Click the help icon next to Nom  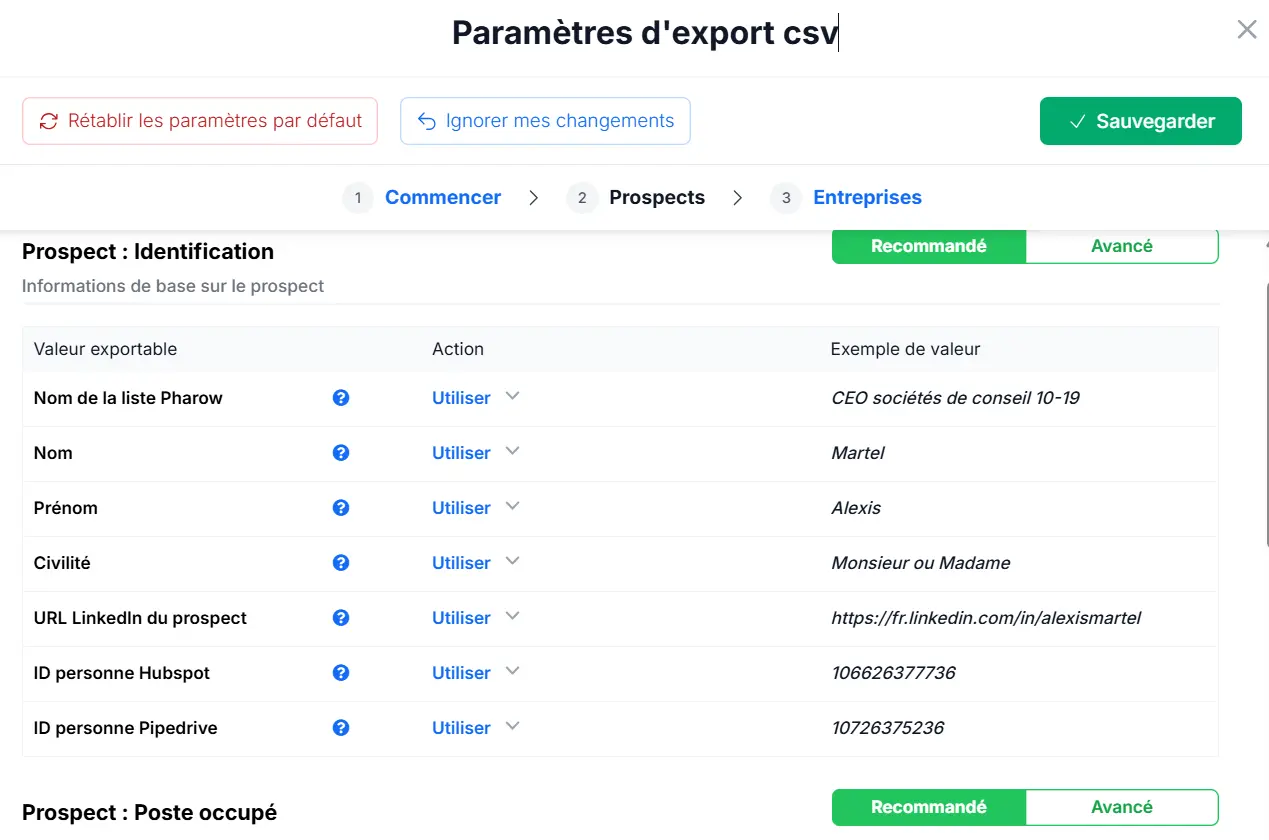tap(341, 453)
